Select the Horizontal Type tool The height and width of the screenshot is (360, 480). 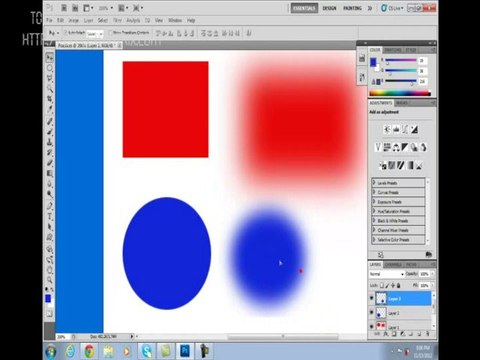pyautogui.click(x=50, y=217)
